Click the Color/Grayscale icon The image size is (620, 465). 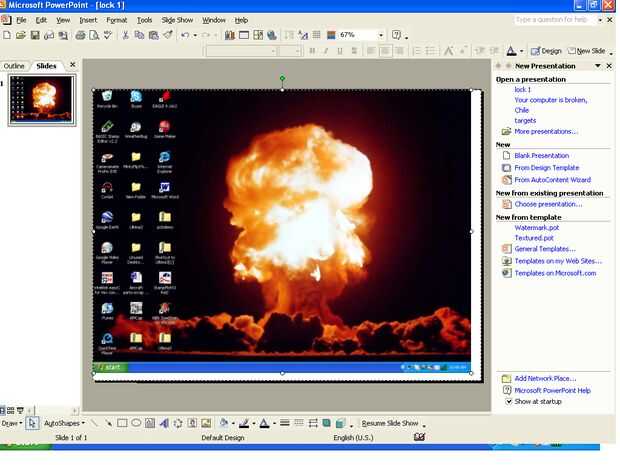point(331,35)
